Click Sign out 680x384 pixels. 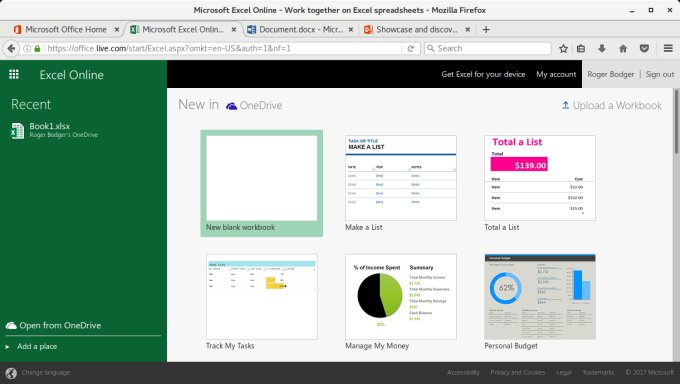point(660,74)
